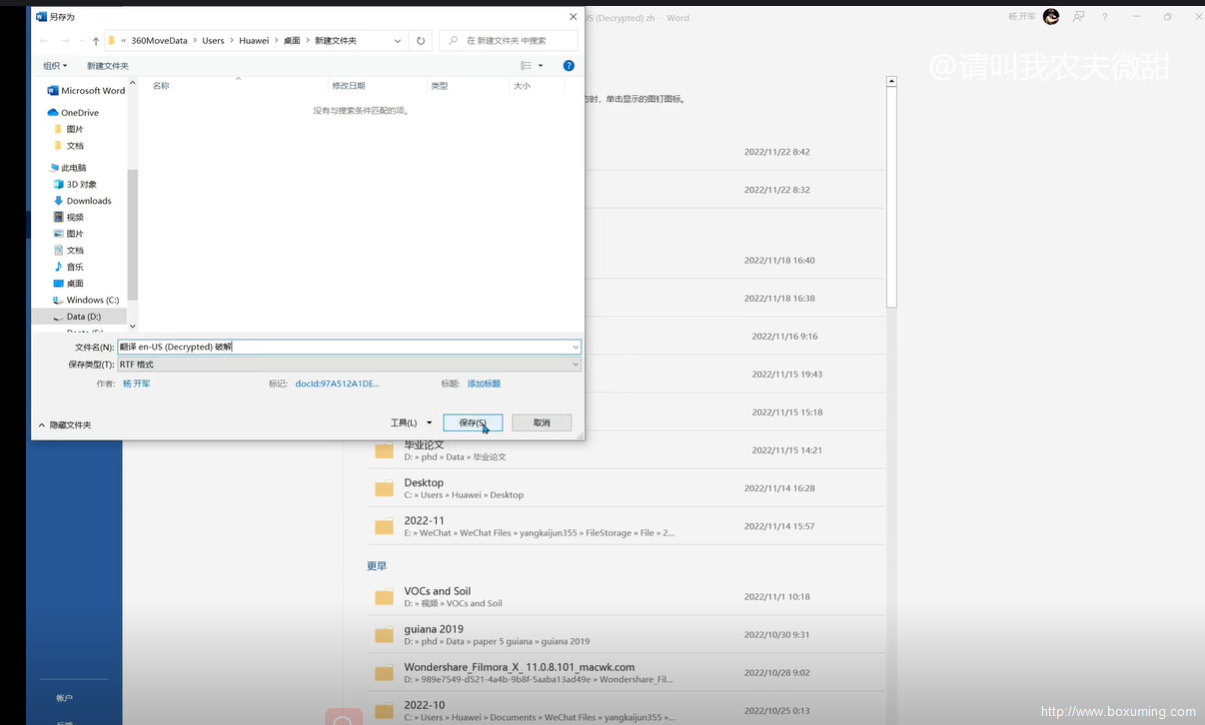1205x725 pixels.
Task: Open Downloads folder in navigation pane
Action: click(x=83, y=201)
